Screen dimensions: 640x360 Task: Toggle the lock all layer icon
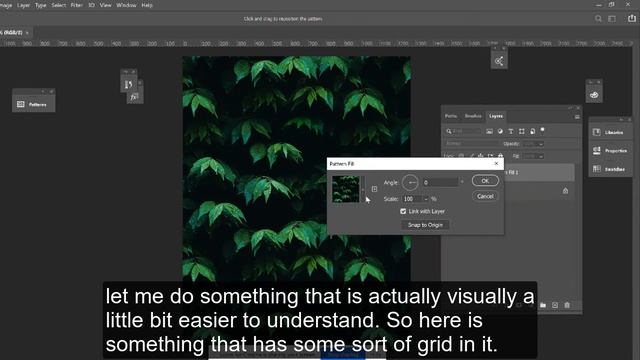(x=500, y=156)
